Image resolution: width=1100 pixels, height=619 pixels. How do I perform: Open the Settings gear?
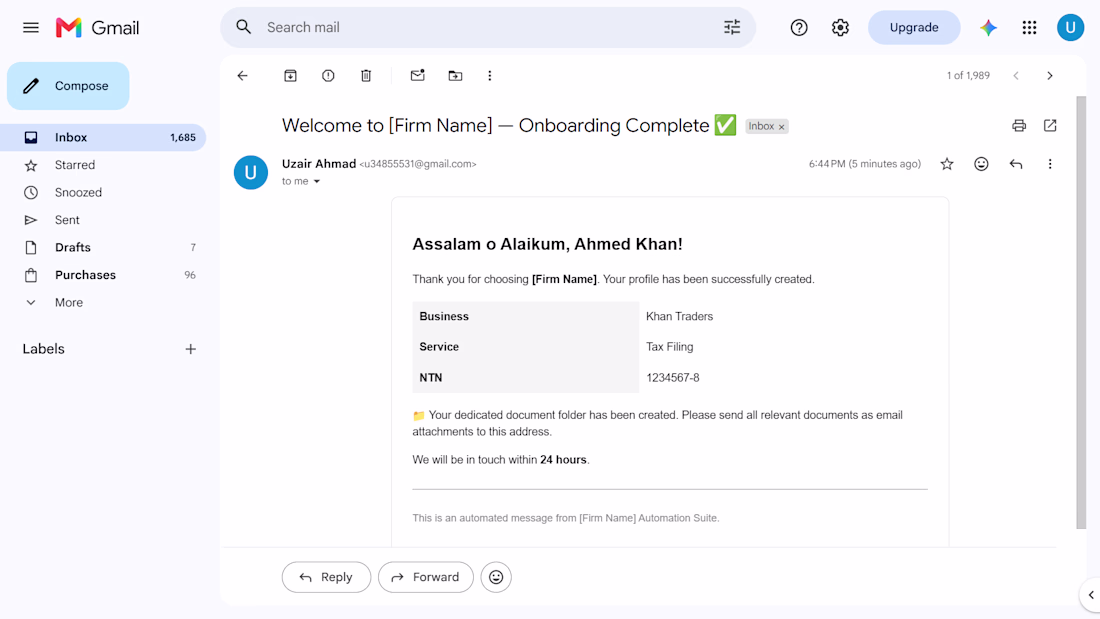tap(840, 27)
